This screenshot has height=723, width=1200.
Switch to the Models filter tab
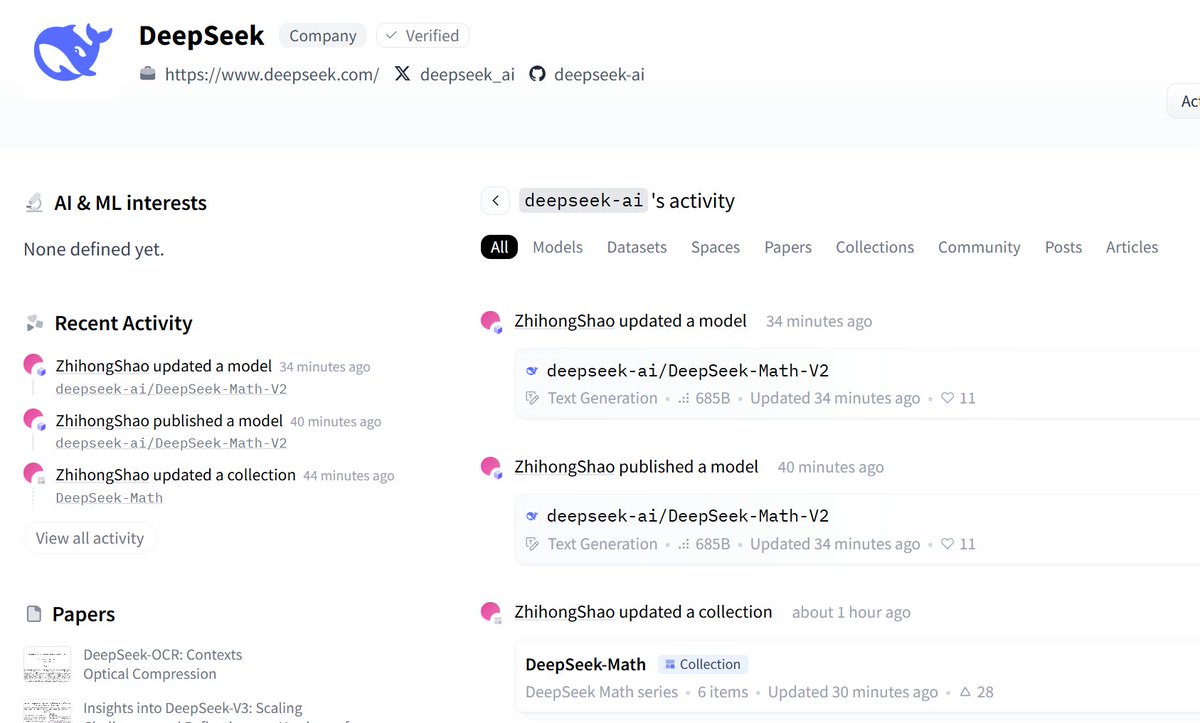click(557, 247)
